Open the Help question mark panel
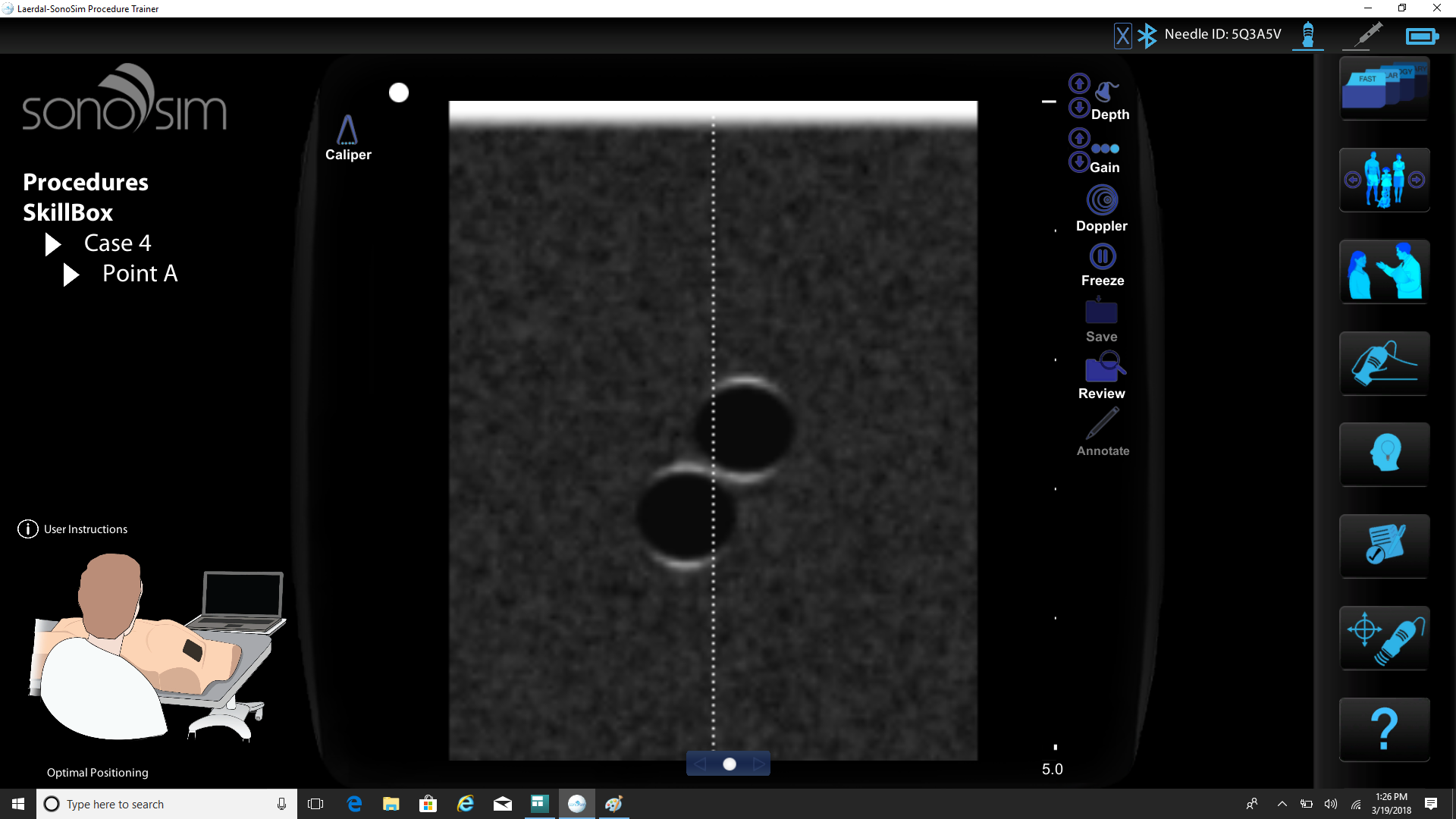The height and width of the screenshot is (819, 1456). tap(1384, 729)
